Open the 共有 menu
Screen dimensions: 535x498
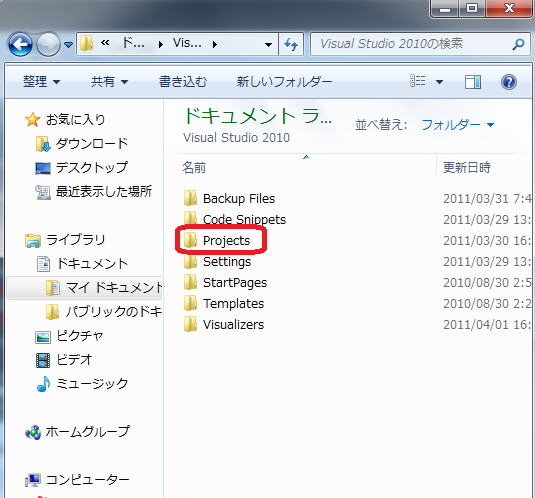(109, 82)
